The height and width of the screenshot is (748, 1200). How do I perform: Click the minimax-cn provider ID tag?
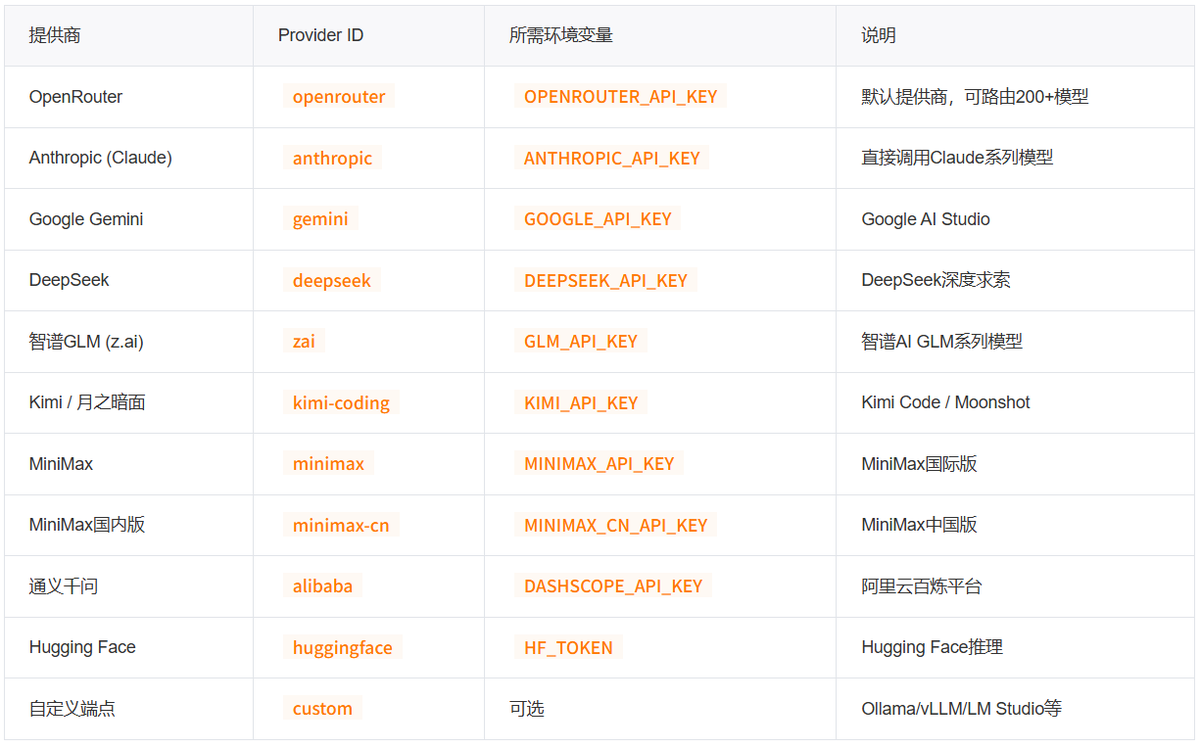[341, 526]
